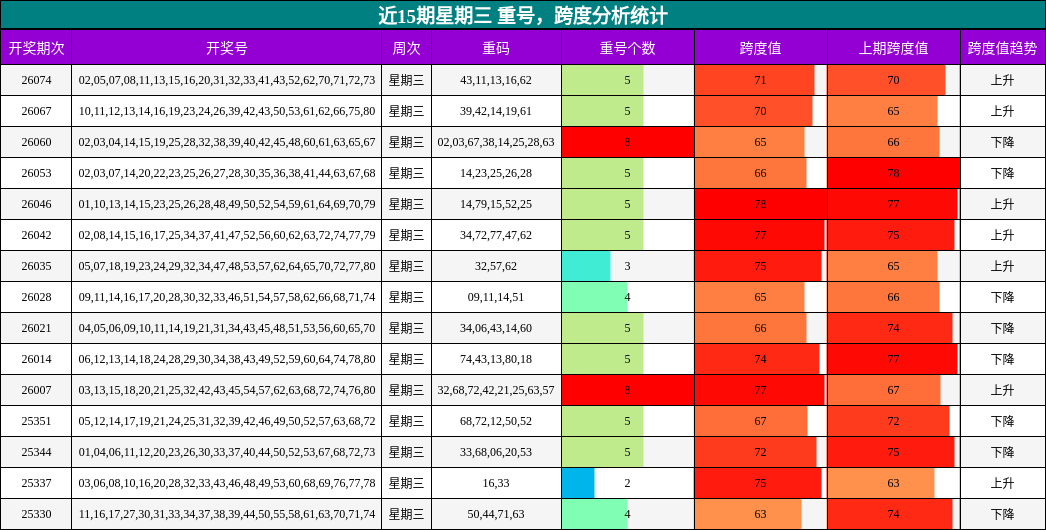Click previous span value 63 in row 25337

(893, 483)
